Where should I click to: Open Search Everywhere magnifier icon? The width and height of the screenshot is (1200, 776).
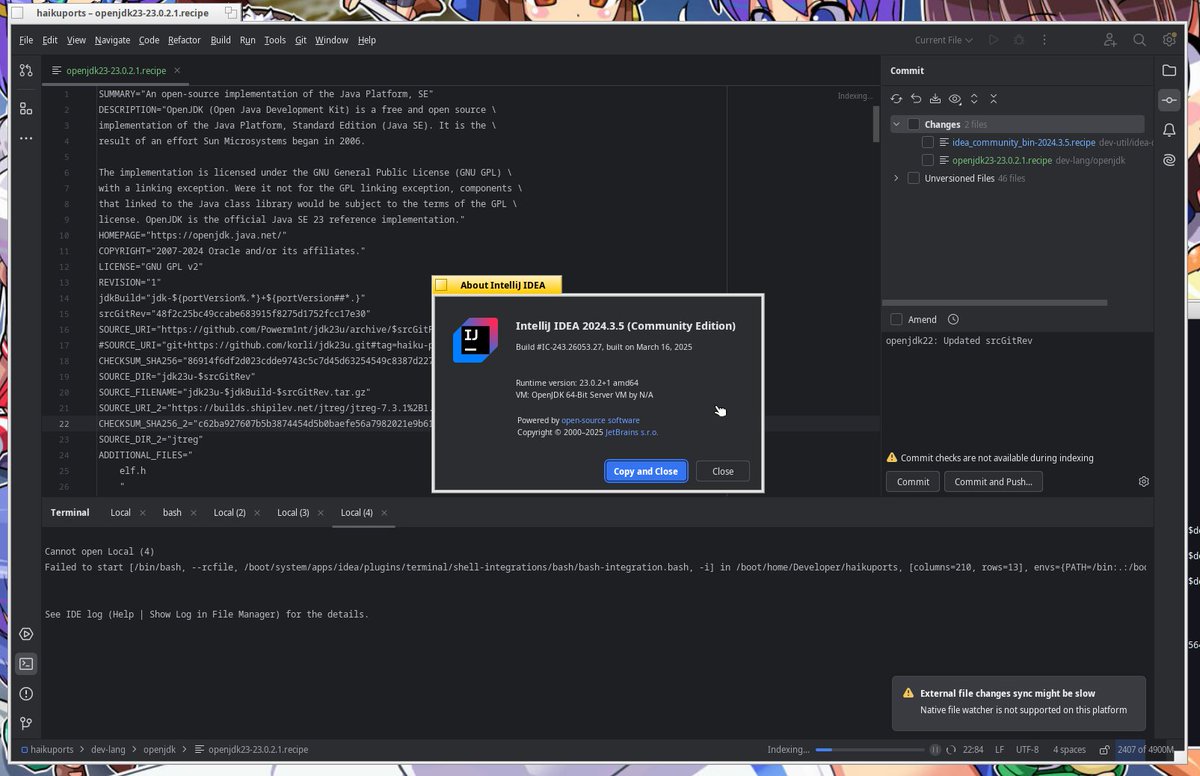1139,40
